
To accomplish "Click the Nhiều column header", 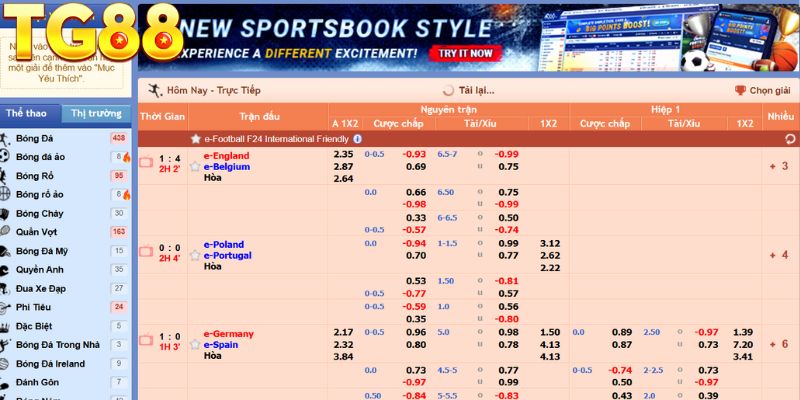I will [x=781, y=116].
